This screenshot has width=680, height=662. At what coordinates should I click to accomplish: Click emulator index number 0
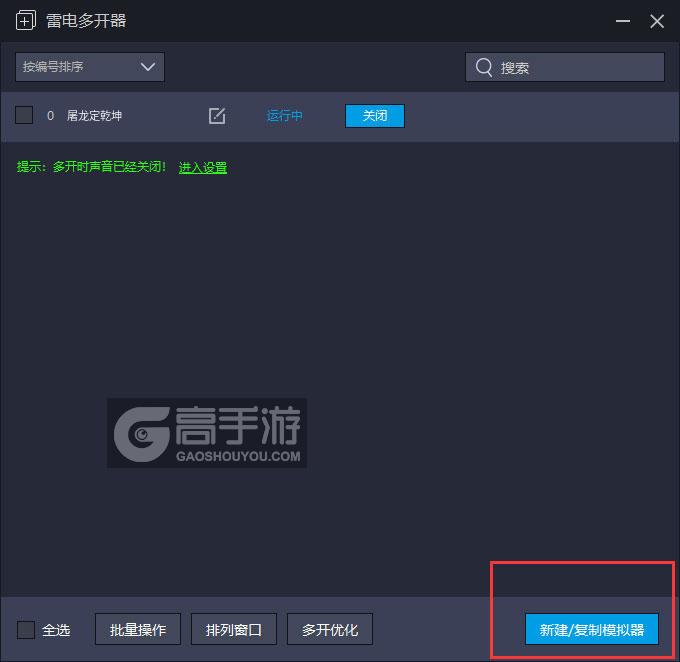pos(50,115)
